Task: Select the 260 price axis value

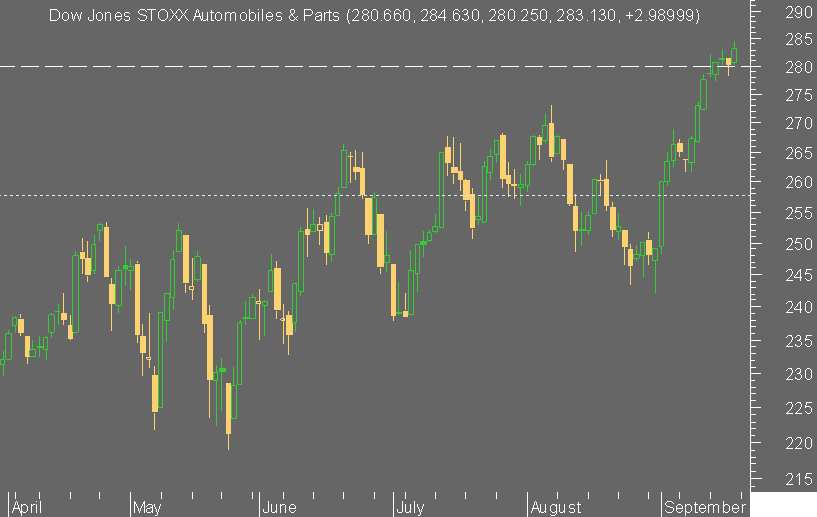Action: (x=799, y=182)
